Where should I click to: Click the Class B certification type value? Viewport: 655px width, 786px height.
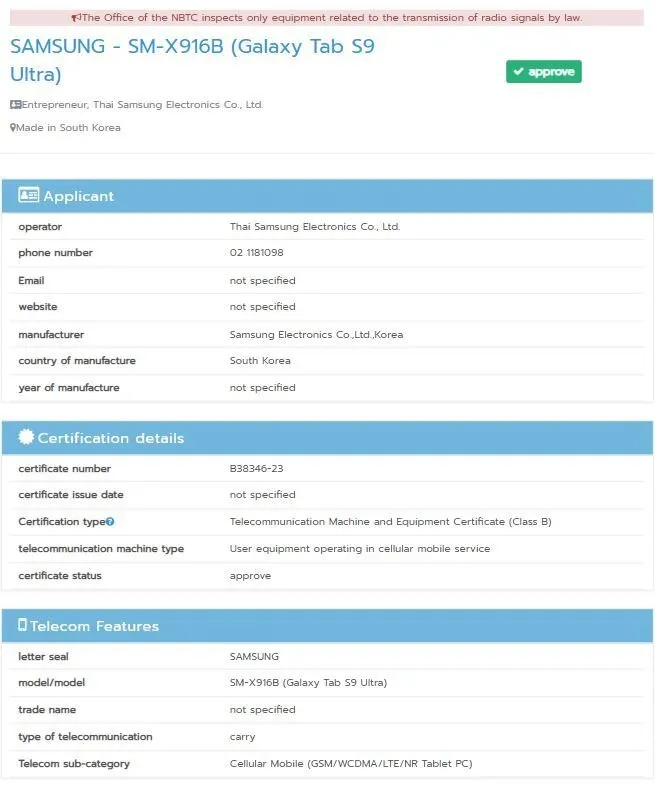coord(390,522)
